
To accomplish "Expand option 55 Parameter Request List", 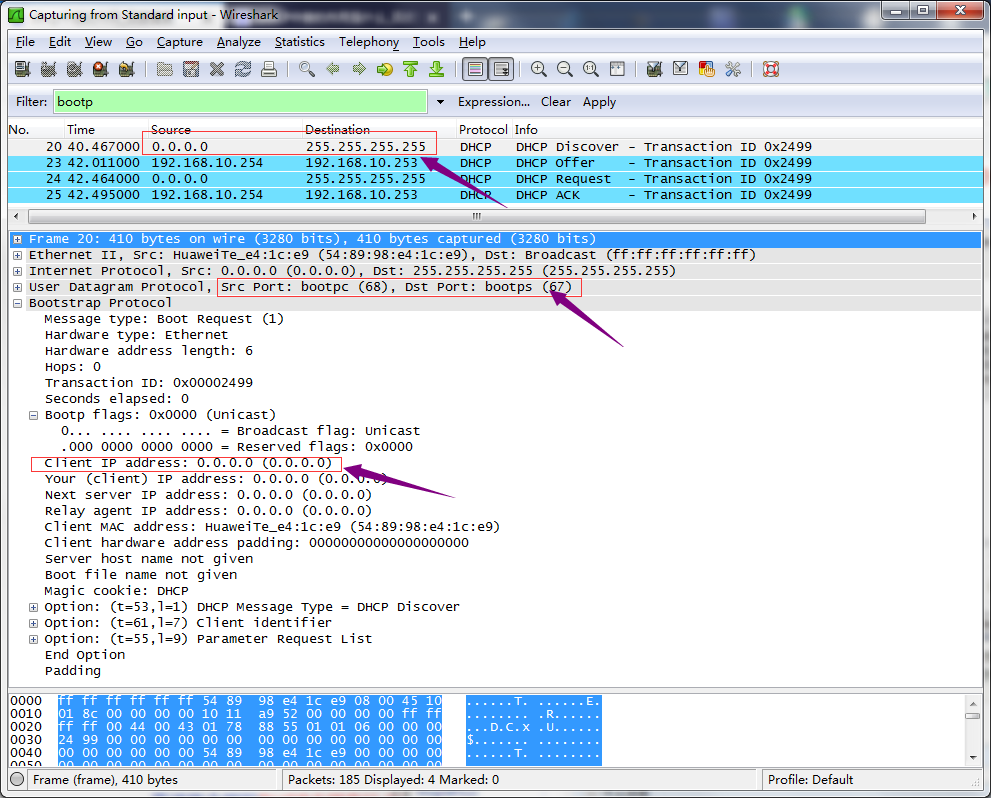I will [33, 639].
